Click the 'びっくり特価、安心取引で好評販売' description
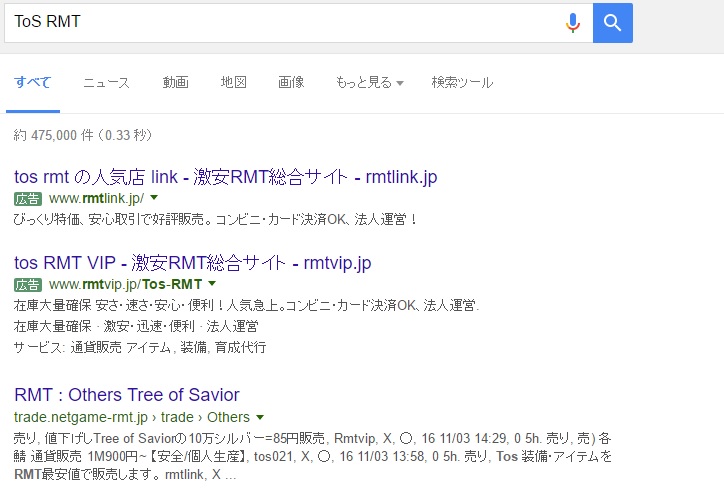 [215, 219]
